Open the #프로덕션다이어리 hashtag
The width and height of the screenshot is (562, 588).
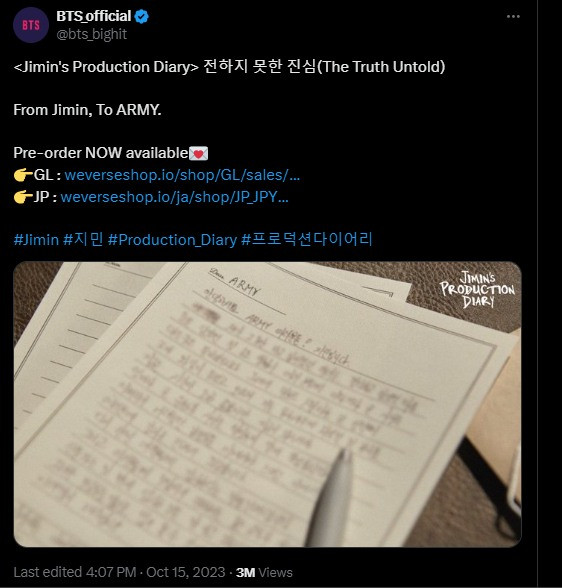tap(307, 239)
